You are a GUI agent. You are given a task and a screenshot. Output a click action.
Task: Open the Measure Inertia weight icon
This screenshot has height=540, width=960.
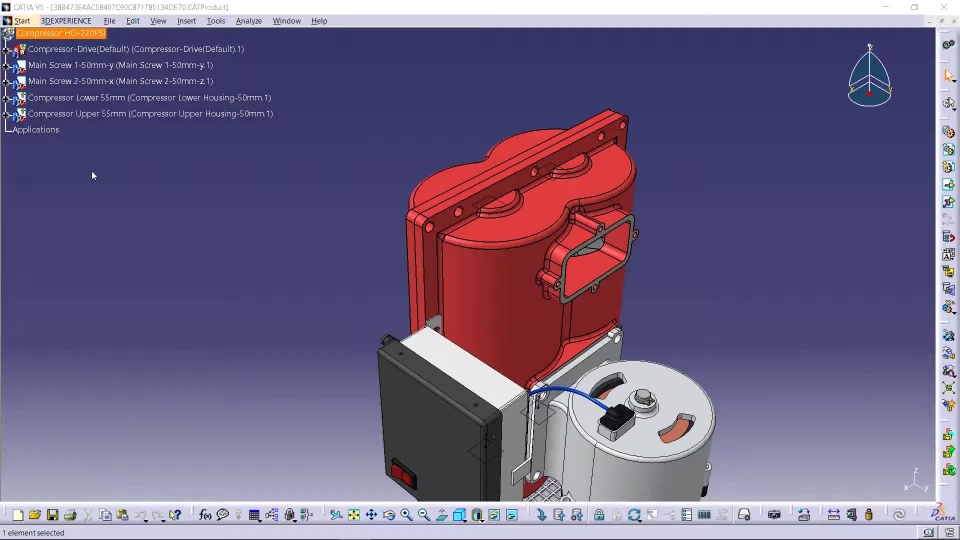pos(869,515)
